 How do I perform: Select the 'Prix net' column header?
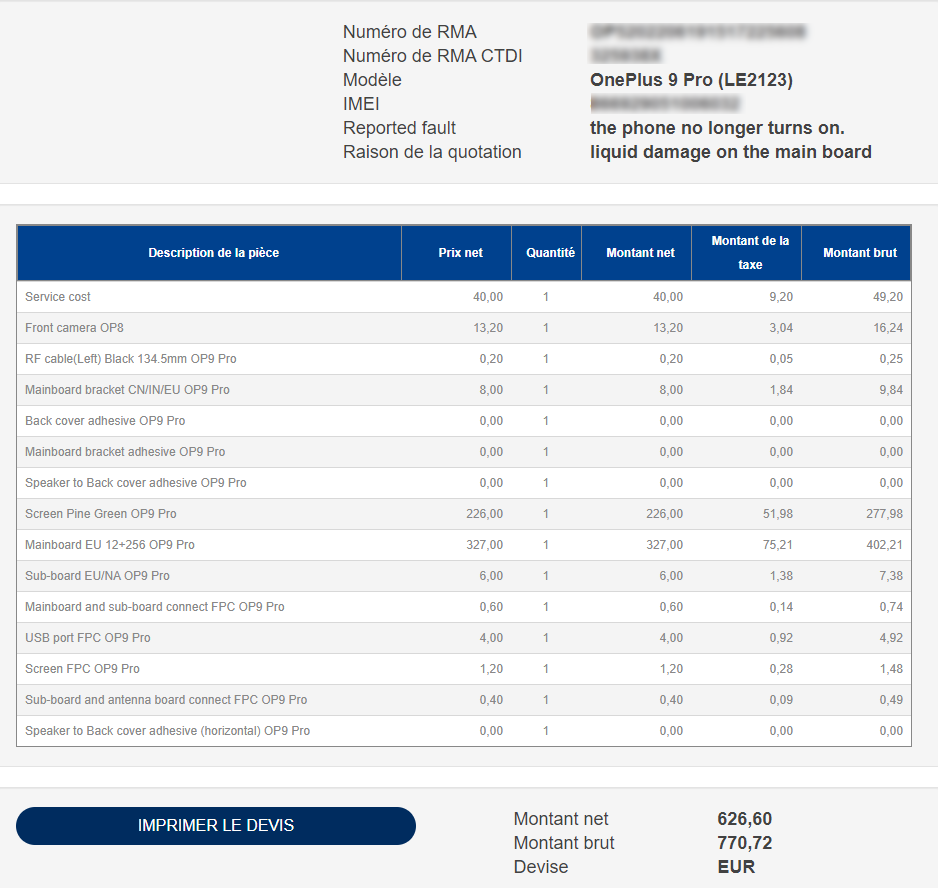[x=456, y=253]
